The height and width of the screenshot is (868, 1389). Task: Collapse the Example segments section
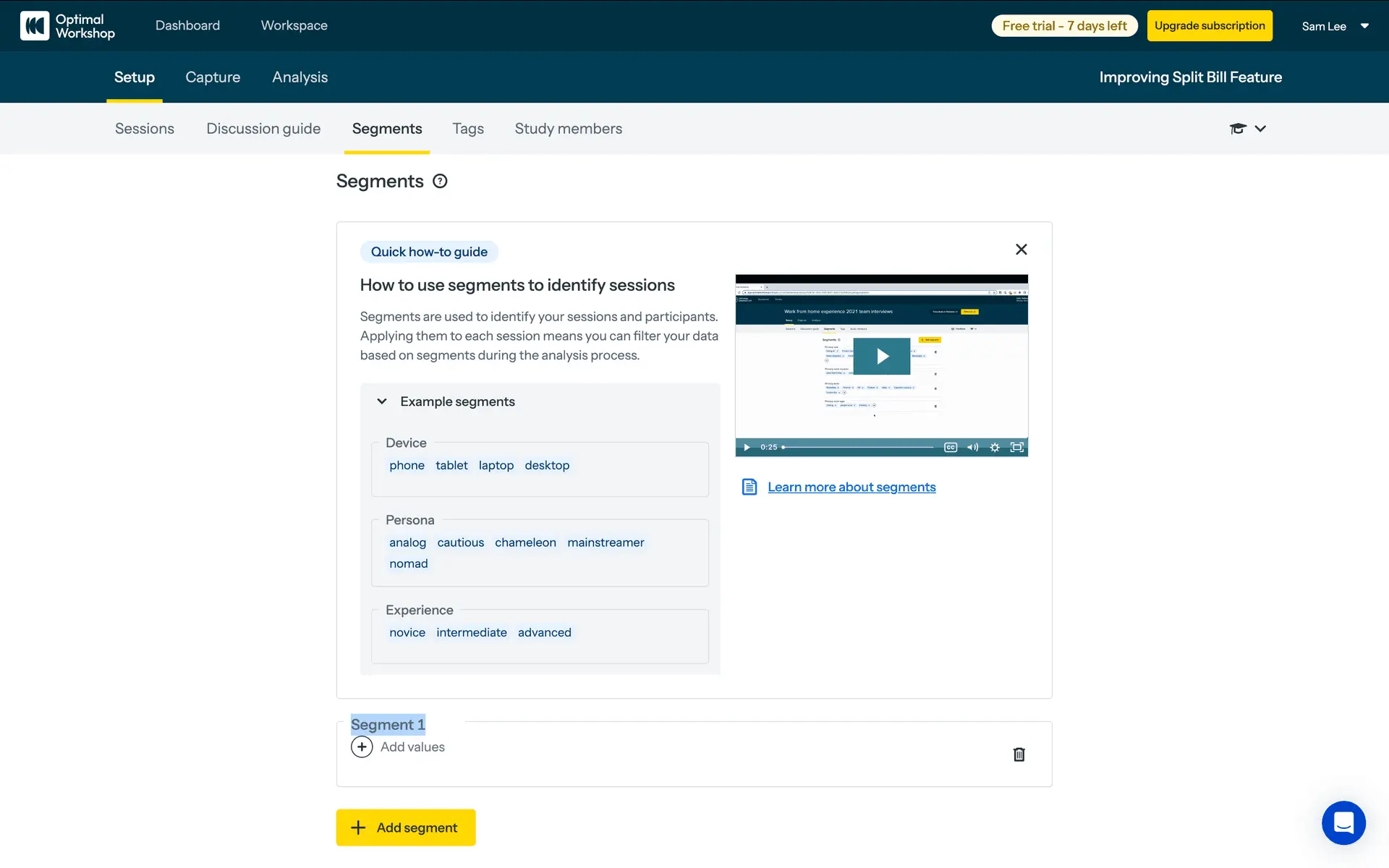click(382, 401)
